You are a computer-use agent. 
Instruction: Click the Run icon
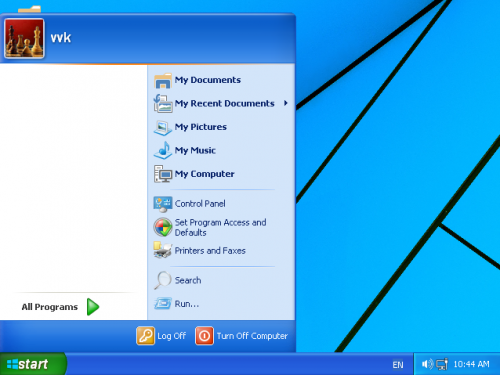point(163,303)
